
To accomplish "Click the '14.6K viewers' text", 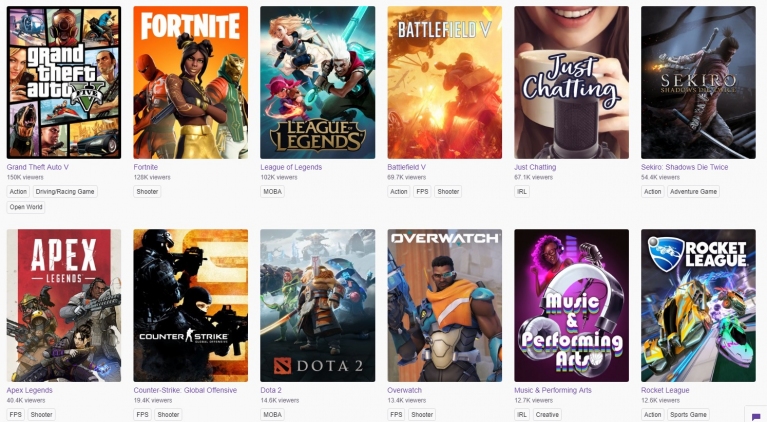I will [x=280, y=400].
